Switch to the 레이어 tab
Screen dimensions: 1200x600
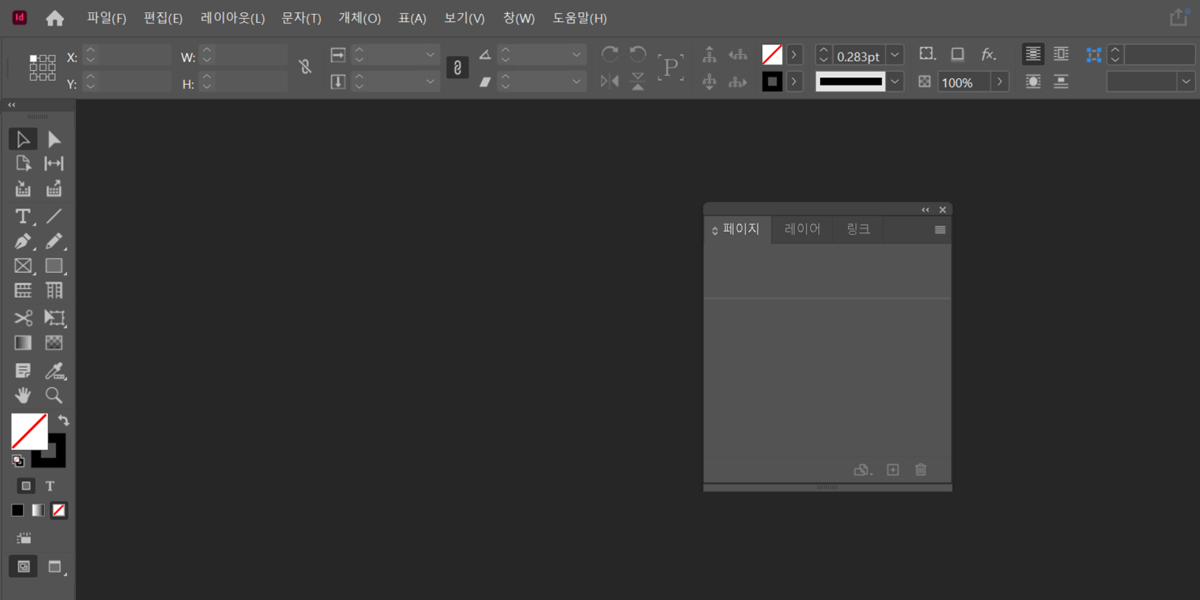click(x=803, y=229)
